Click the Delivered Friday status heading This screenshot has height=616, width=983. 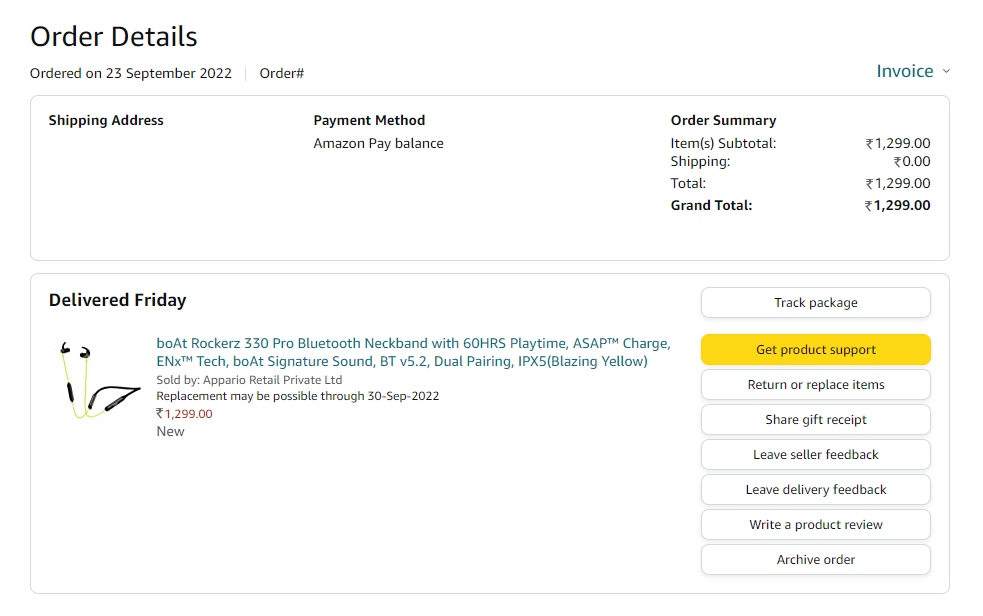(x=117, y=300)
